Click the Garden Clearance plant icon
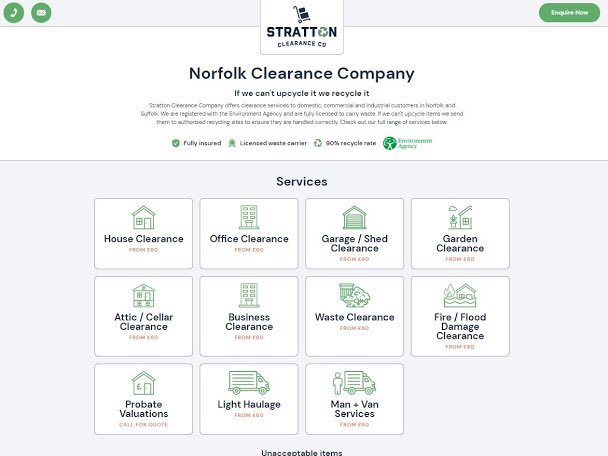 click(x=460, y=218)
